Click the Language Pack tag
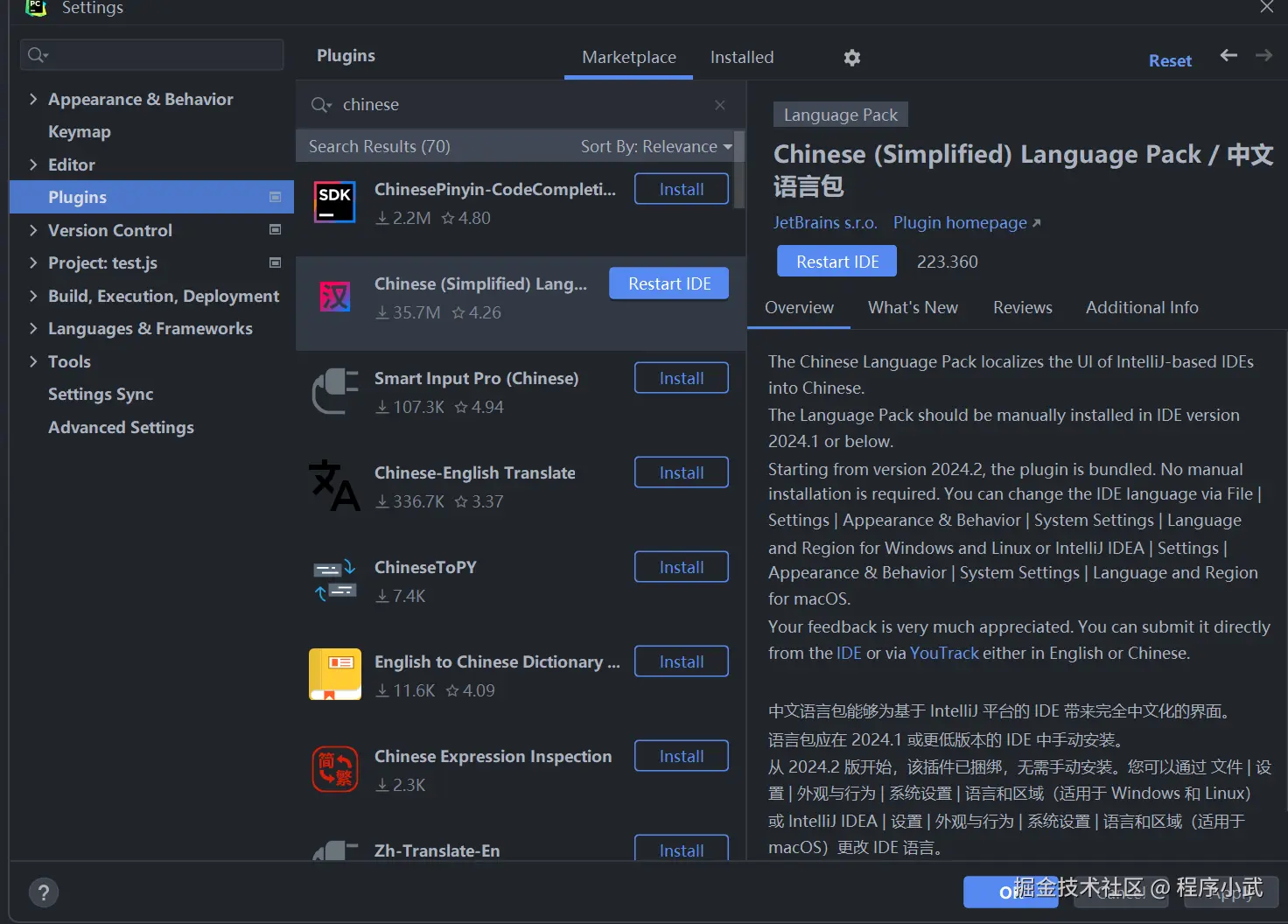 pos(841,115)
